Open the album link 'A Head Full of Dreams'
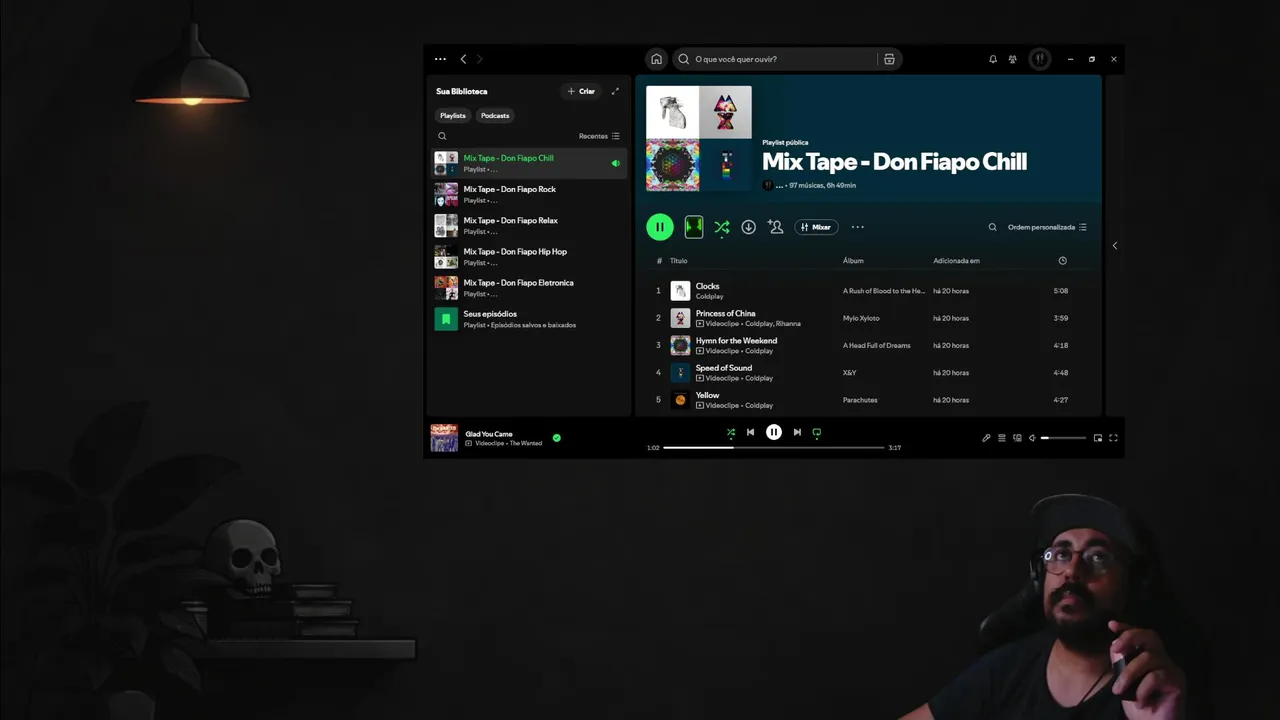Image resolution: width=1280 pixels, height=720 pixels. point(877,345)
